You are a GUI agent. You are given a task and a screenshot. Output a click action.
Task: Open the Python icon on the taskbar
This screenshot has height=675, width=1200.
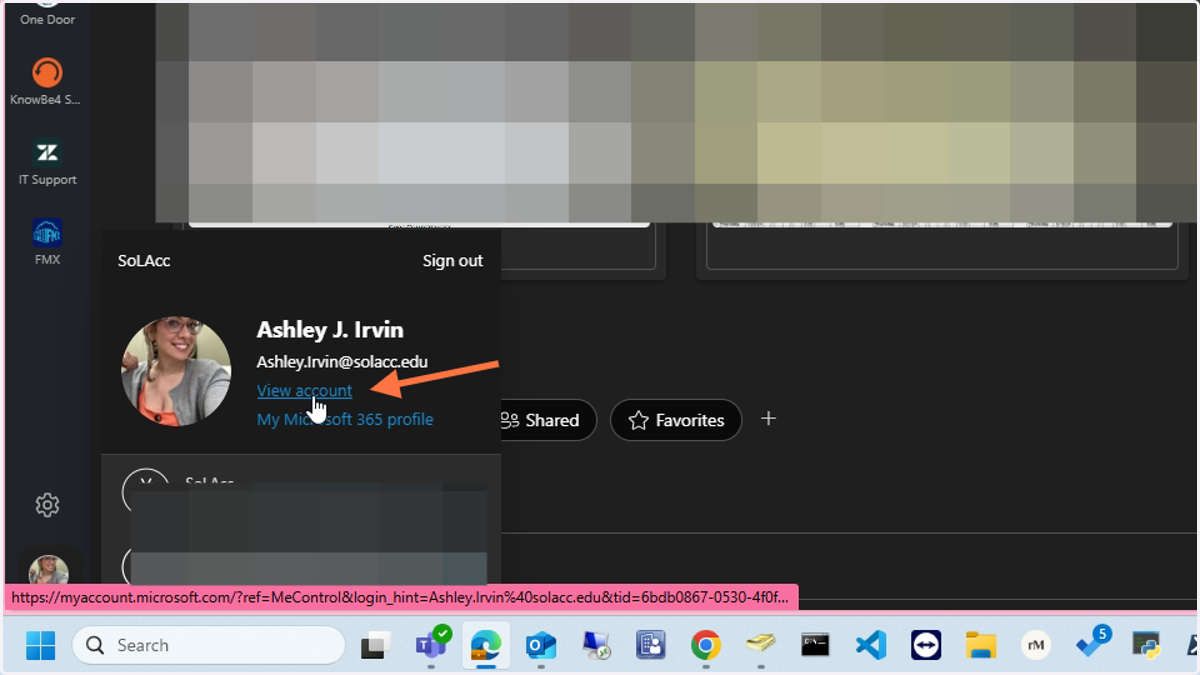[x=1146, y=646]
